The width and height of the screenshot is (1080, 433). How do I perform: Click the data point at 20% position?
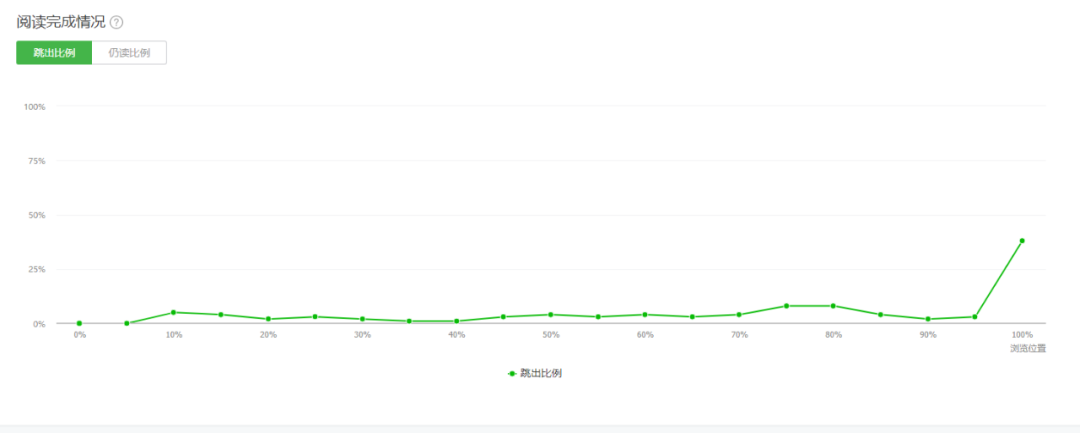tap(268, 319)
